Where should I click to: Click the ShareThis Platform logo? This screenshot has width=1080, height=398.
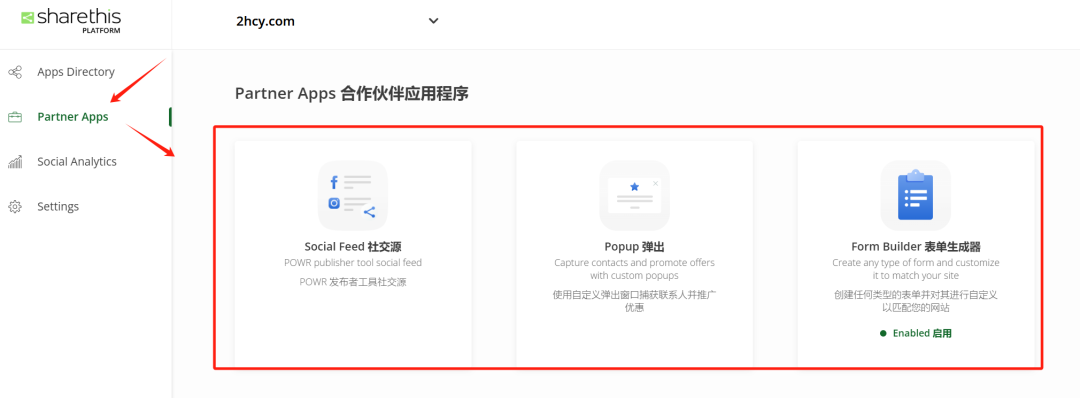pos(70,21)
